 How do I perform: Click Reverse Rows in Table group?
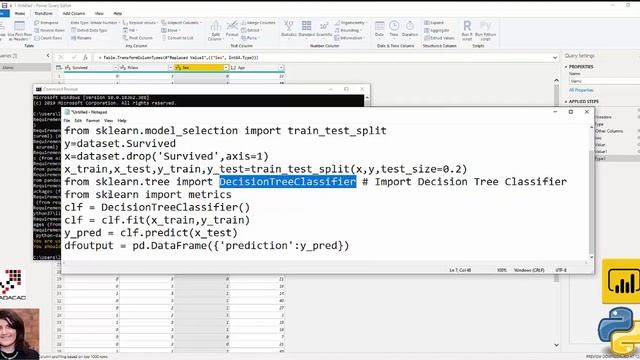coord(49,30)
